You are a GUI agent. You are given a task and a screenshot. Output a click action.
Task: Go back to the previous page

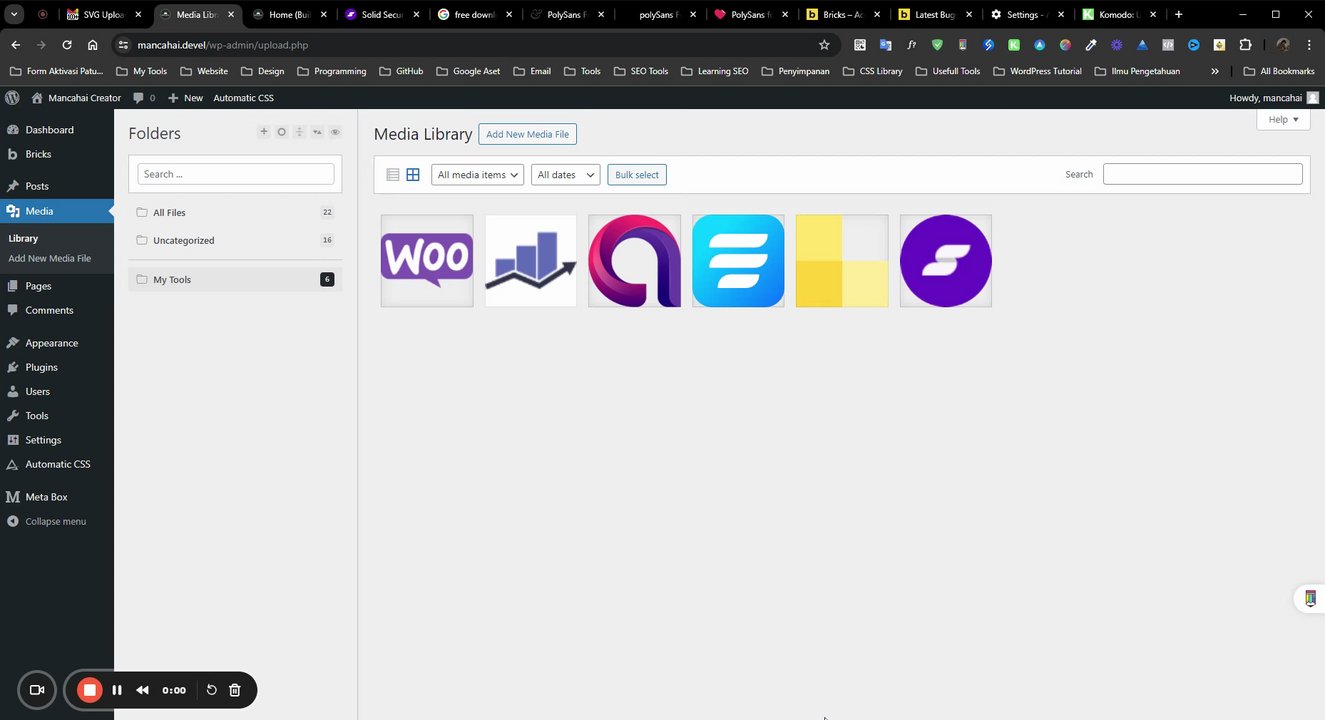(15, 45)
